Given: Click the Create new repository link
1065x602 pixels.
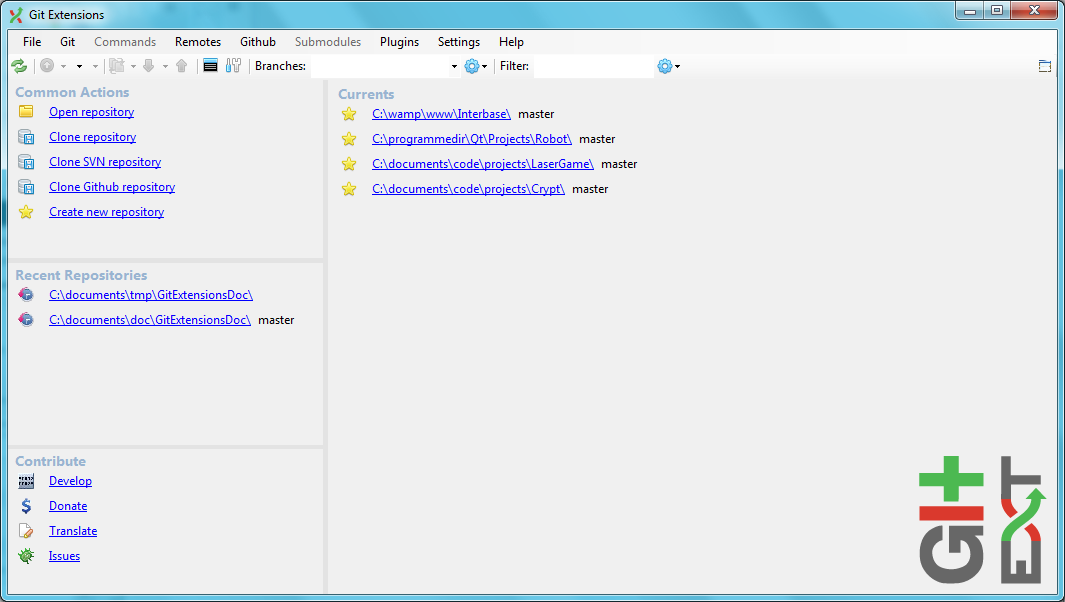Looking at the screenshot, I should (107, 212).
